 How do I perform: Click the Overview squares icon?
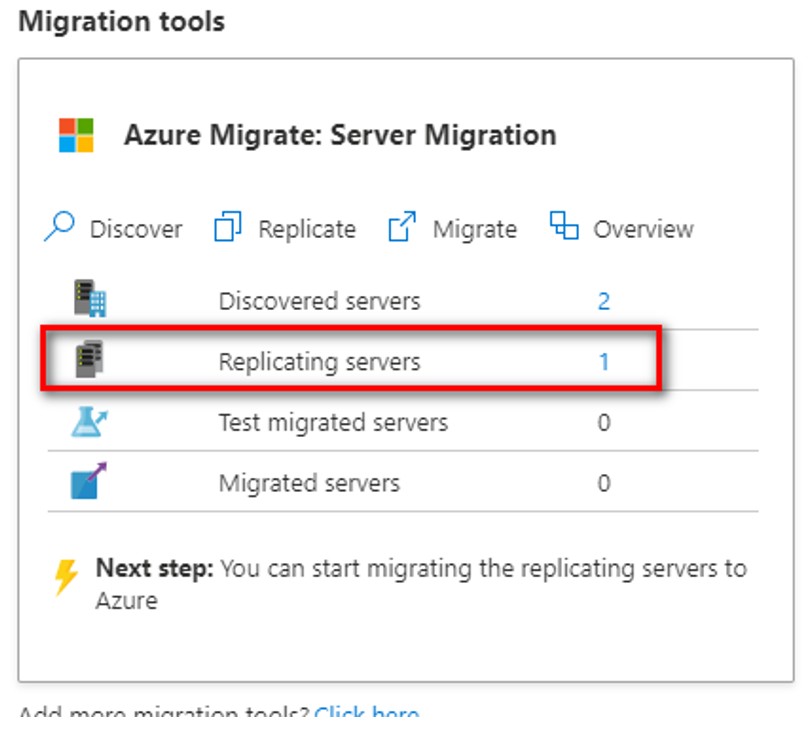(x=564, y=225)
